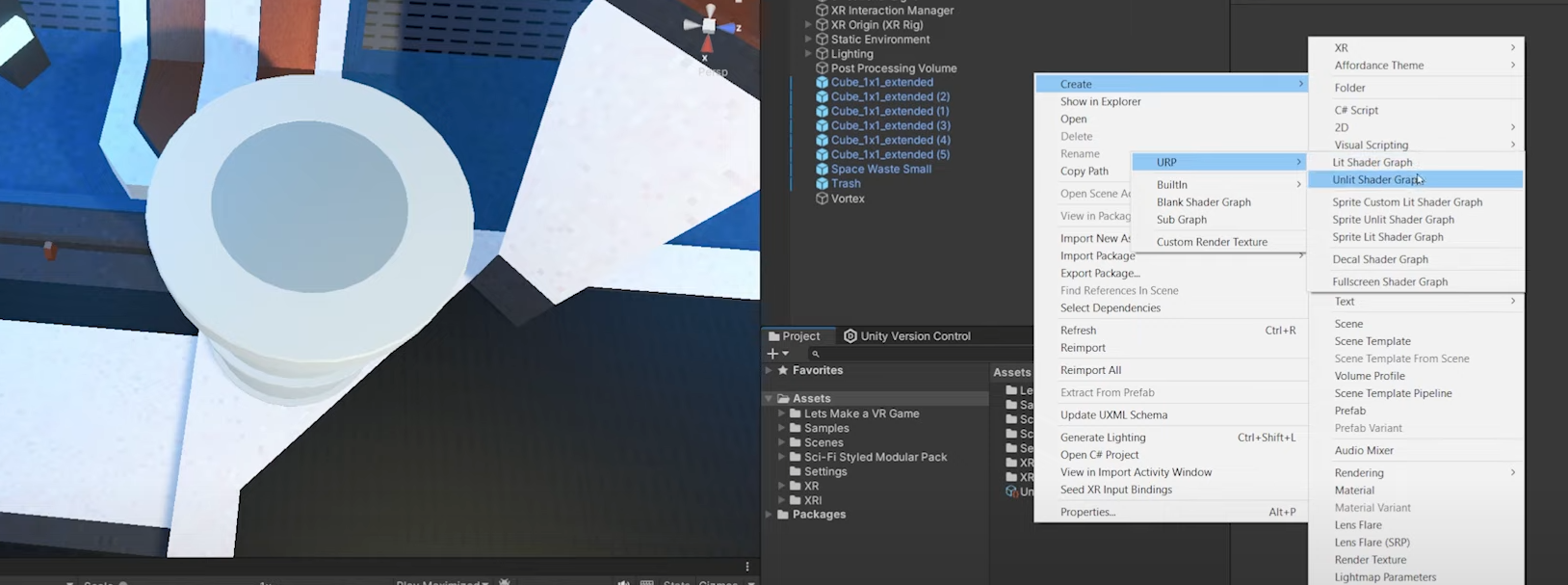Select Update UXML Schema
The width and height of the screenshot is (1568, 585).
pos(1171,415)
